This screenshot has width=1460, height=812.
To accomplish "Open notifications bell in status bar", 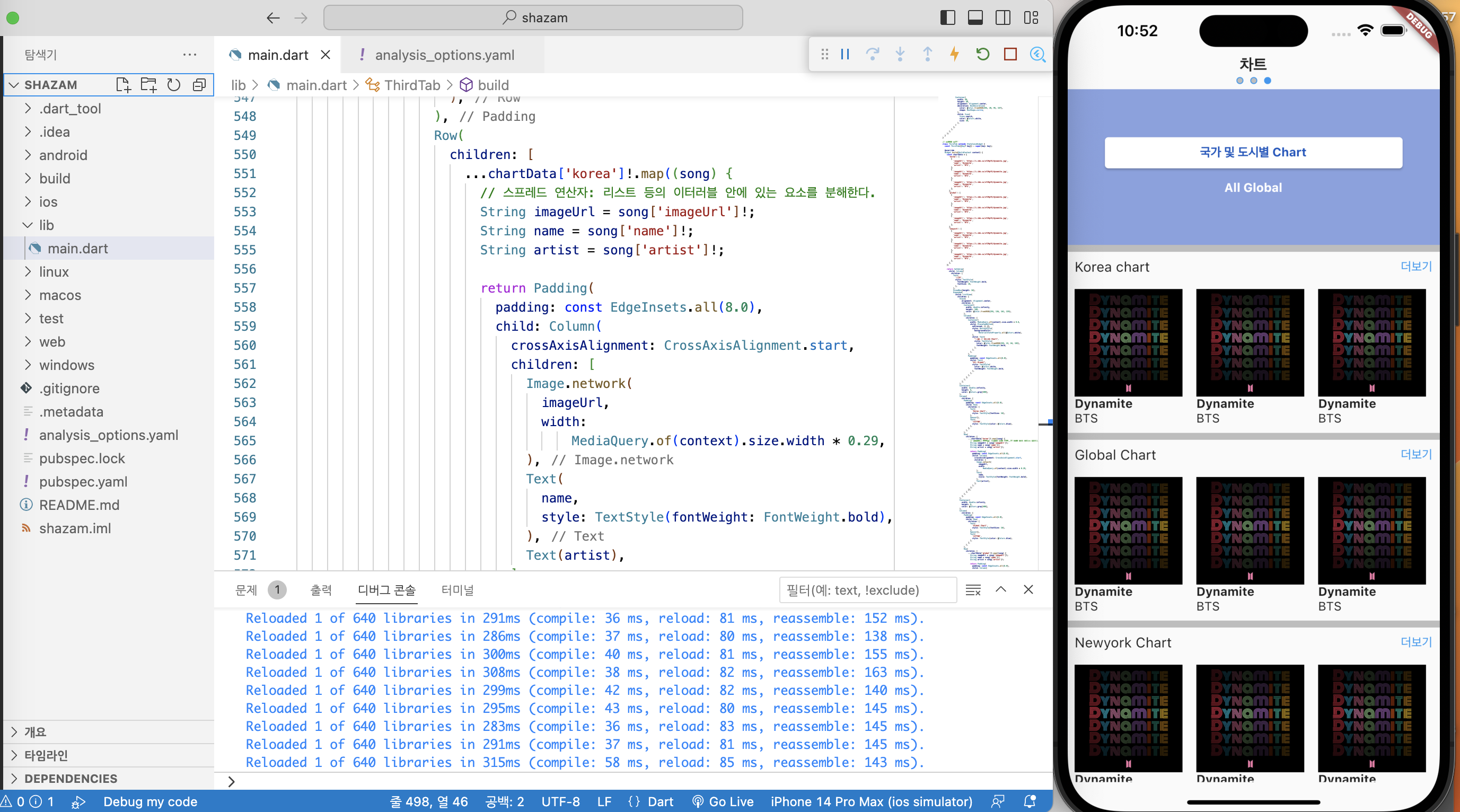I will pyautogui.click(x=1030, y=801).
